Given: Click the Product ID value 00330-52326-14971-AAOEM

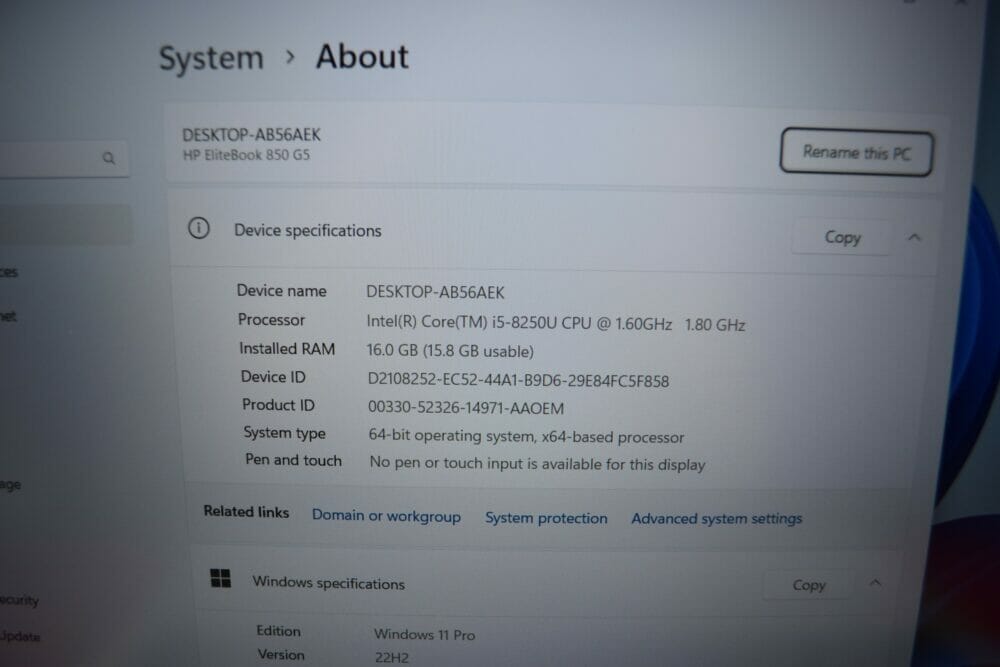Looking at the screenshot, I should coord(466,407).
